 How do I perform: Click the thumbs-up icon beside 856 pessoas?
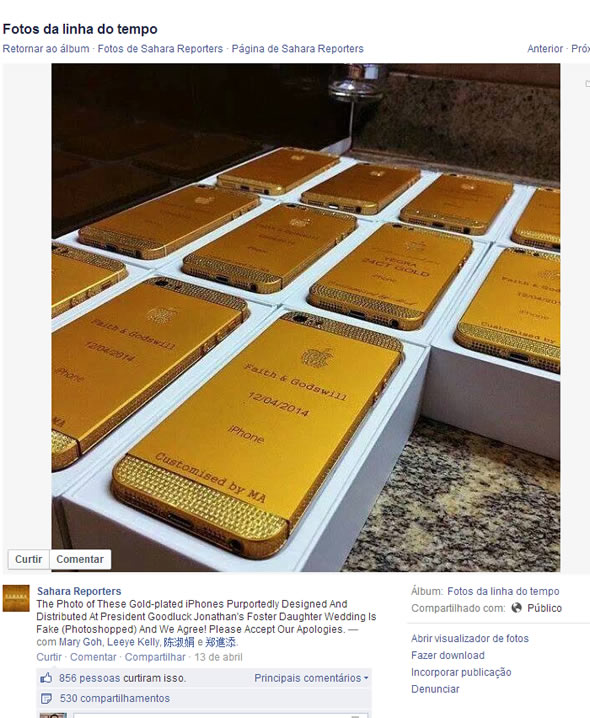pos(46,678)
